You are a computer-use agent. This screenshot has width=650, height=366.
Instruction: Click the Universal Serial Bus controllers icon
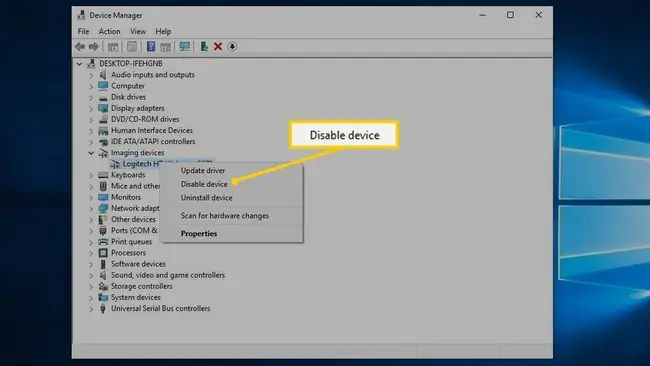(103, 308)
